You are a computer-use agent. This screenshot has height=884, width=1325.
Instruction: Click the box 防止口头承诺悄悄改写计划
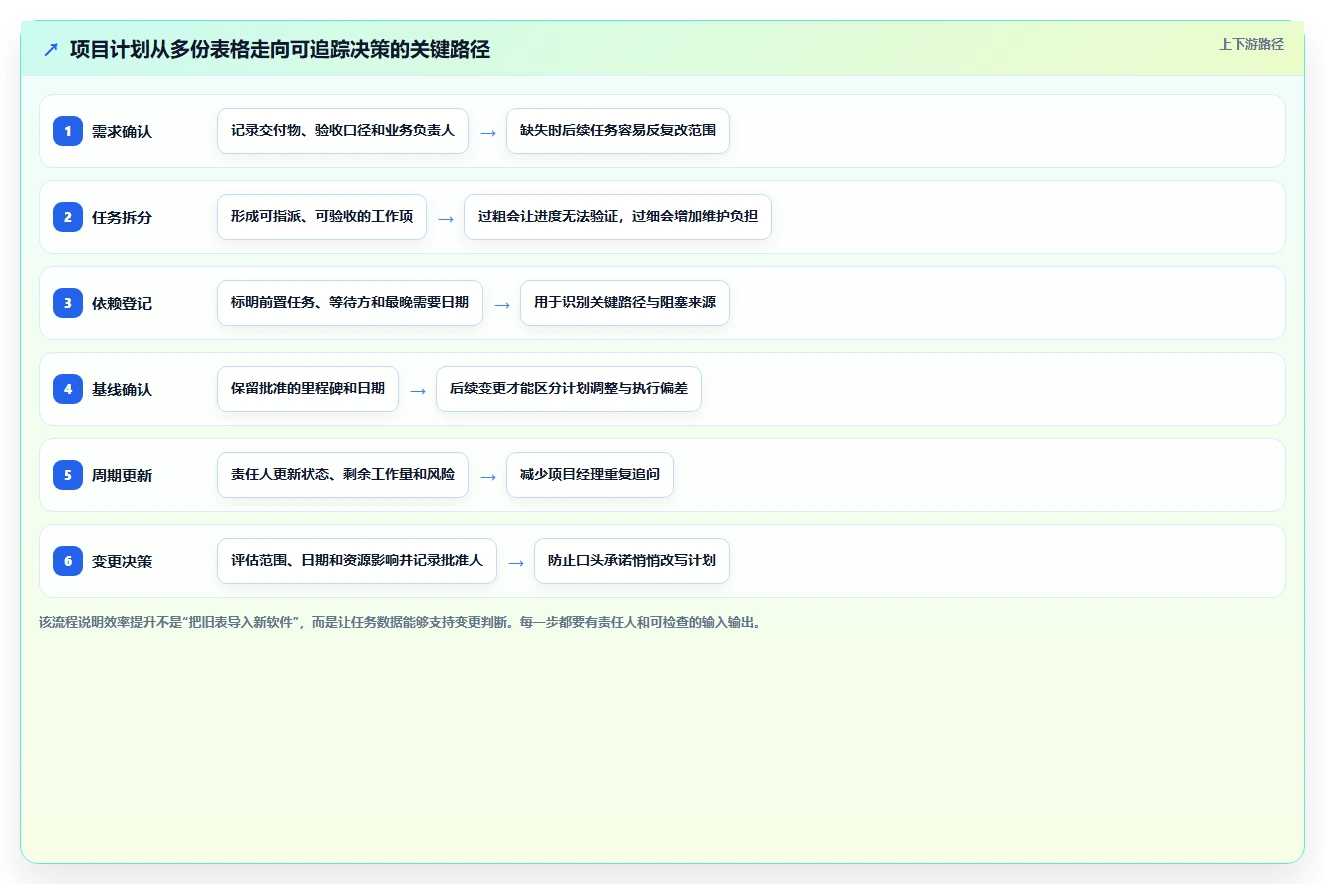[x=632, y=561]
